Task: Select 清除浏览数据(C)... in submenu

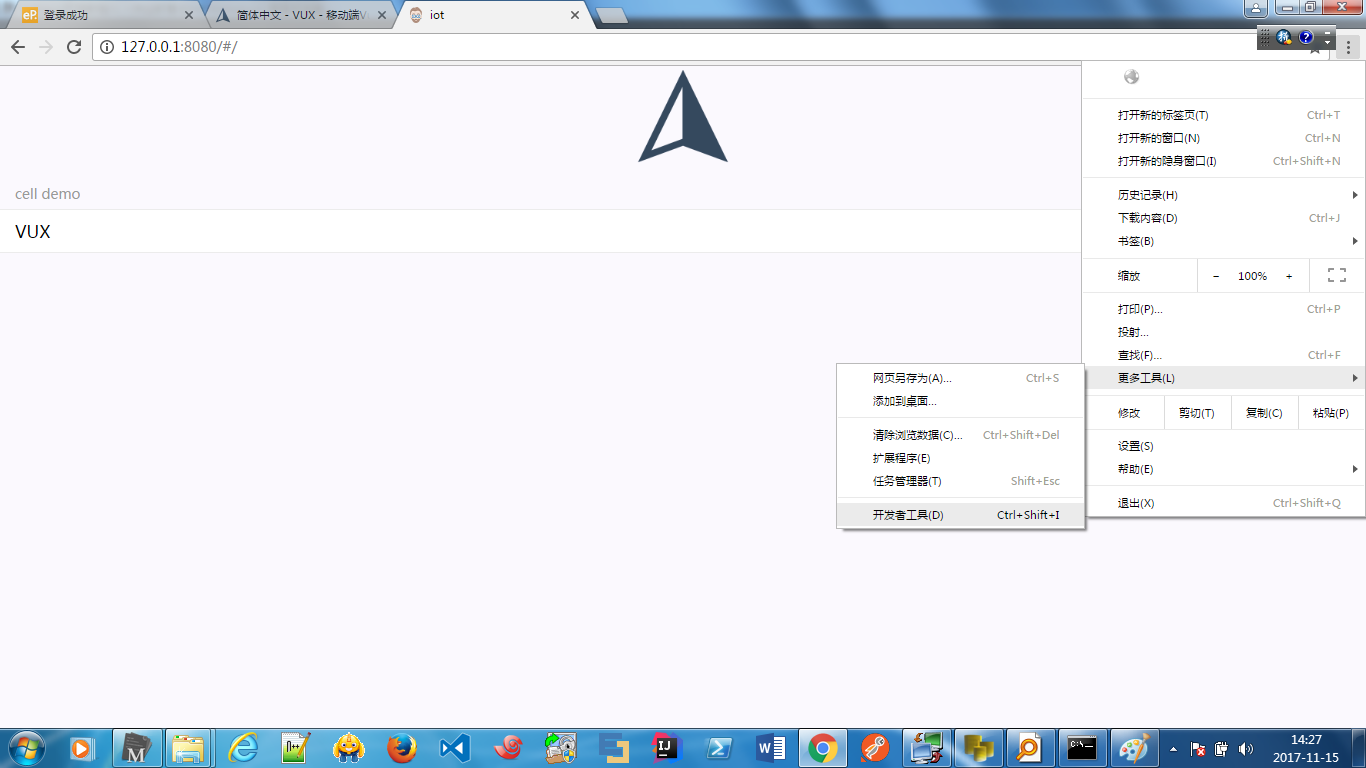Action: [961, 435]
